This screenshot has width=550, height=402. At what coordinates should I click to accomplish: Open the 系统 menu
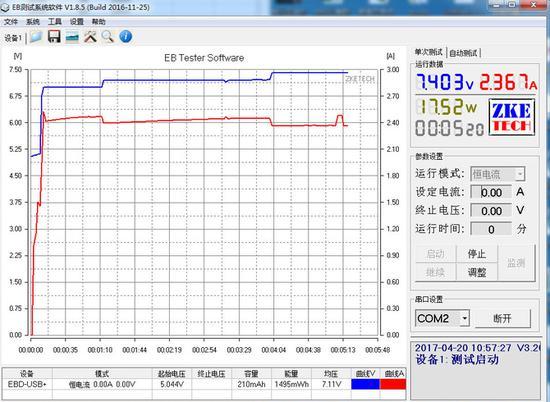[x=33, y=22]
